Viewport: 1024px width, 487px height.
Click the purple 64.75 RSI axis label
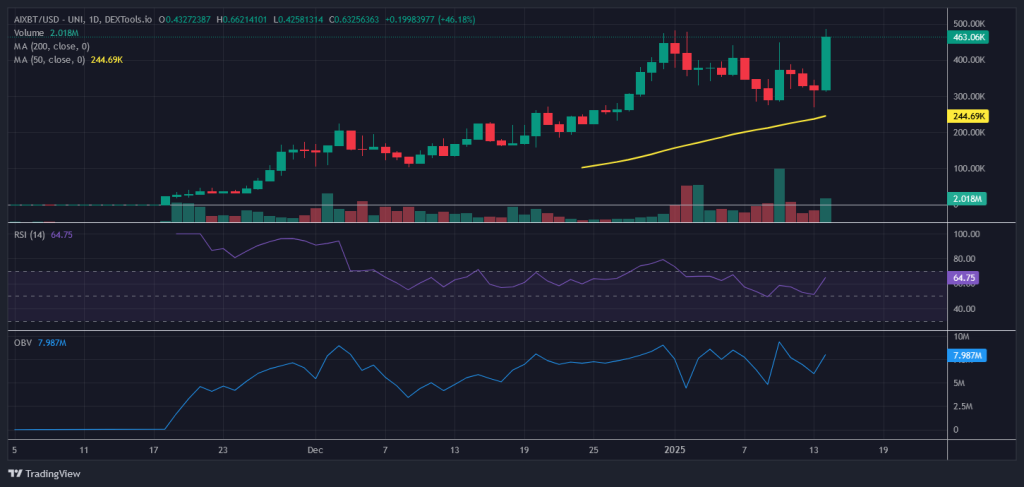pyautogui.click(x=964, y=278)
